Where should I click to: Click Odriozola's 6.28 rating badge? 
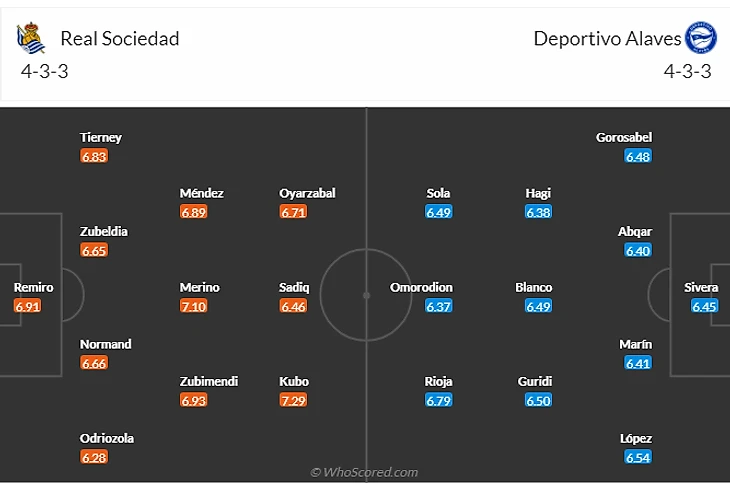pos(94,457)
